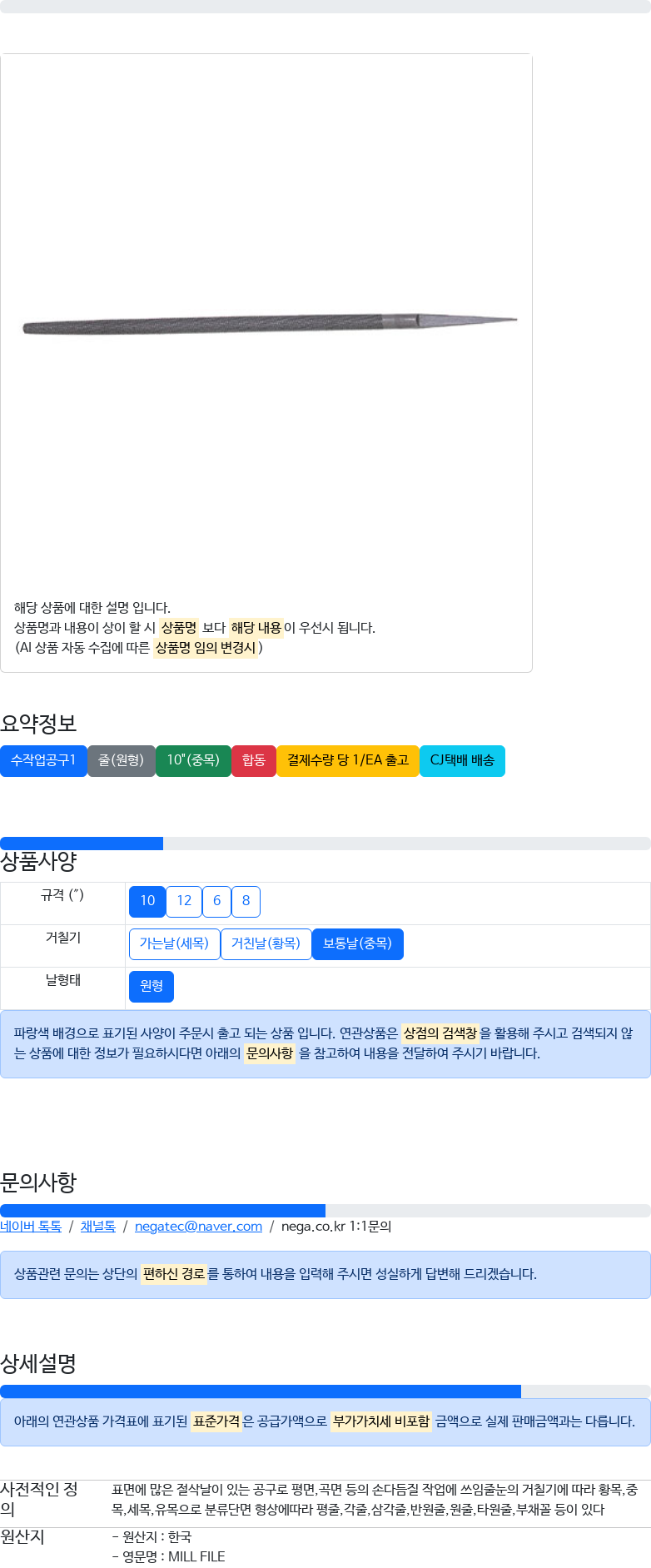The width and height of the screenshot is (651, 1568).
Task: Select 원형 blade shape option
Action: click(x=152, y=986)
